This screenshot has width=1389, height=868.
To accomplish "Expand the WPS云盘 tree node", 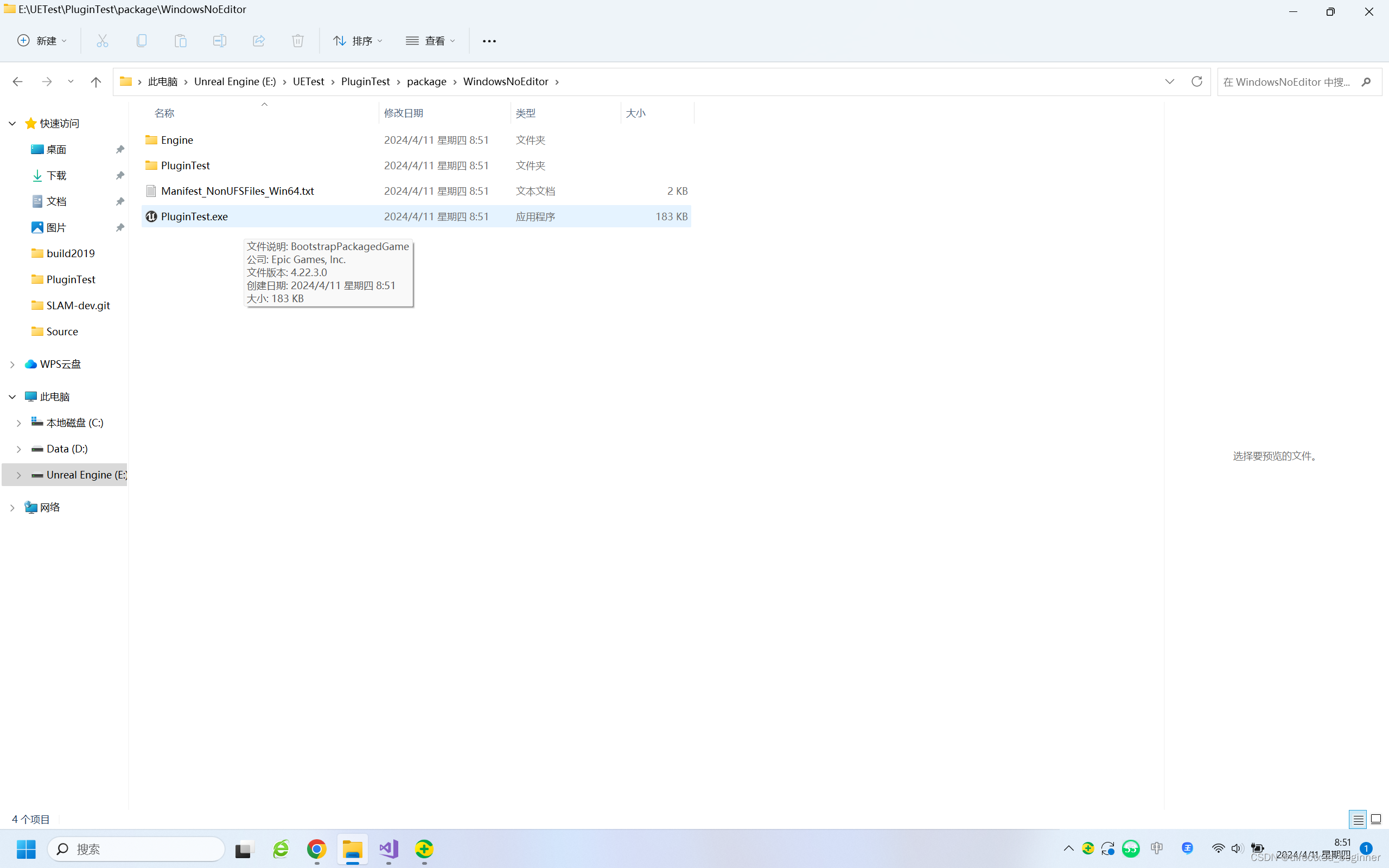I will point(12,365).
